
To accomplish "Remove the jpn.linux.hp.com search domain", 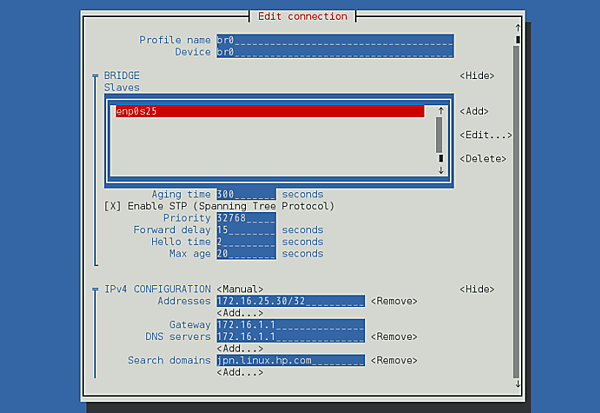I will 393,360.
